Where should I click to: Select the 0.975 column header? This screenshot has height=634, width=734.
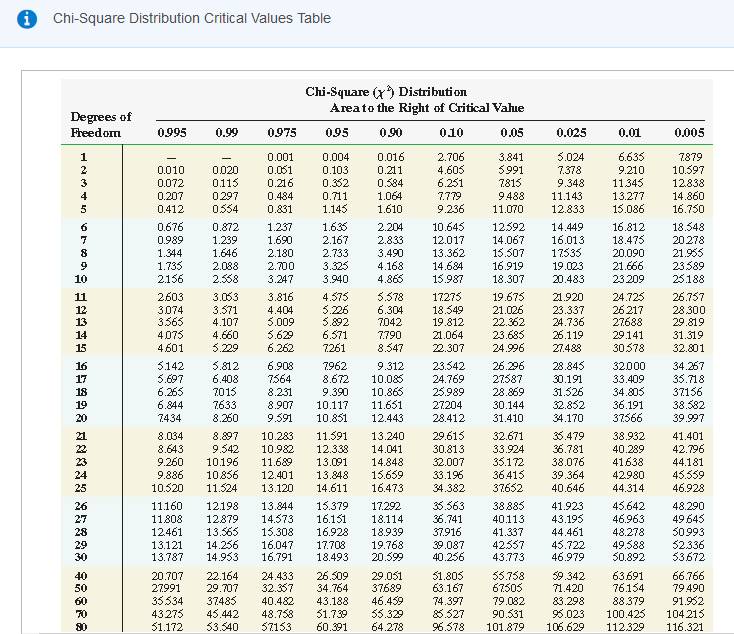pyautogui.click(x=282, y=133)
